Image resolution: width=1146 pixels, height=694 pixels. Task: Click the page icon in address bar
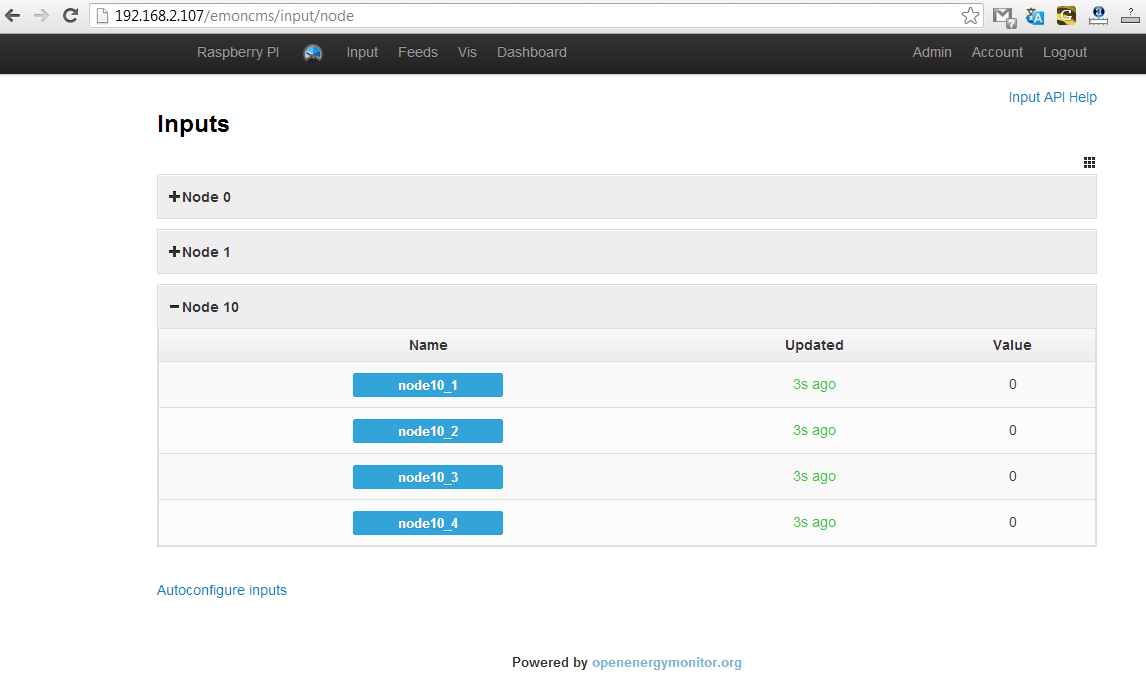click(102, 16)
